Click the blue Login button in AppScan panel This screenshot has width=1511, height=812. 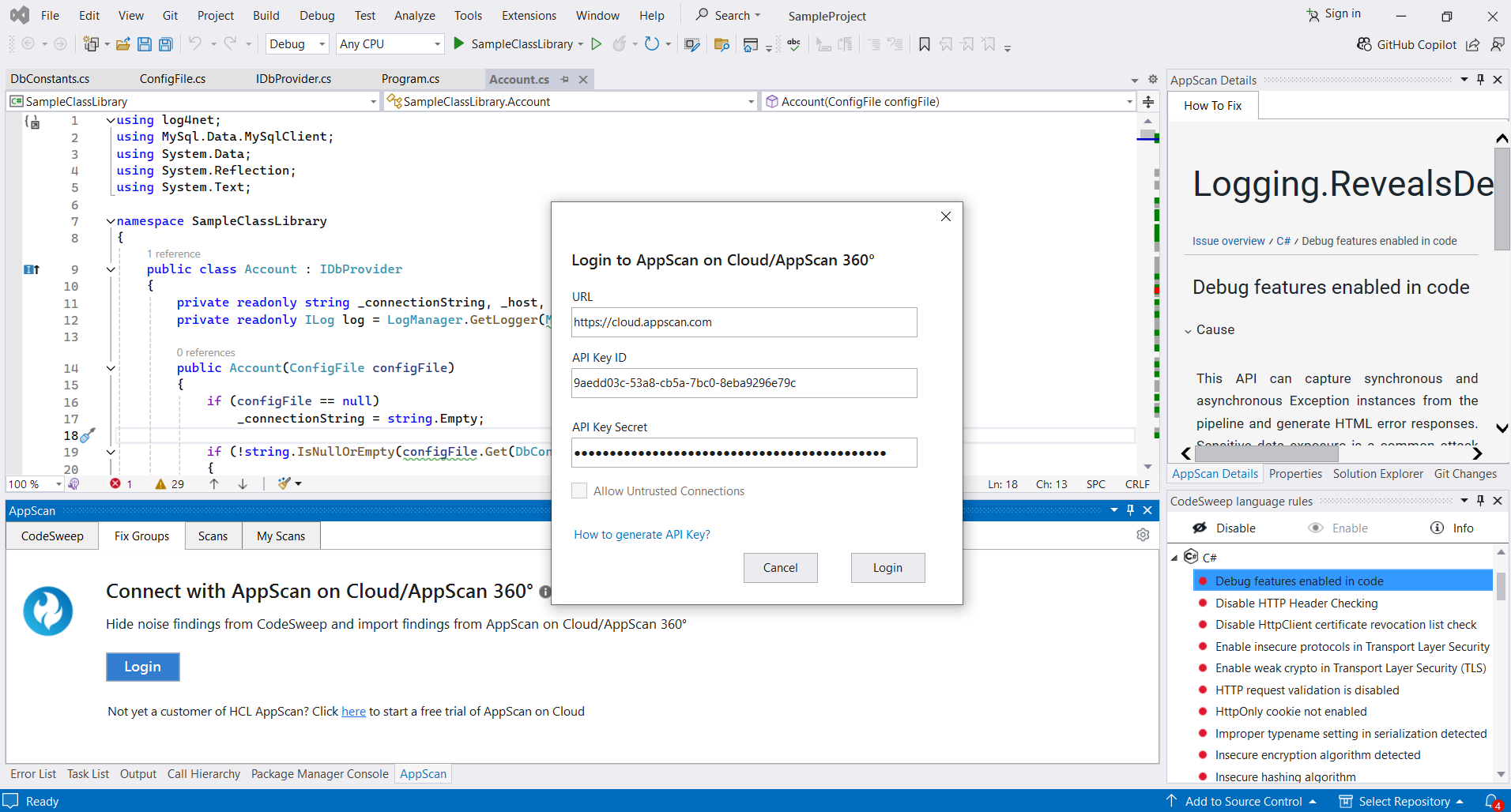tap(142, 667)
